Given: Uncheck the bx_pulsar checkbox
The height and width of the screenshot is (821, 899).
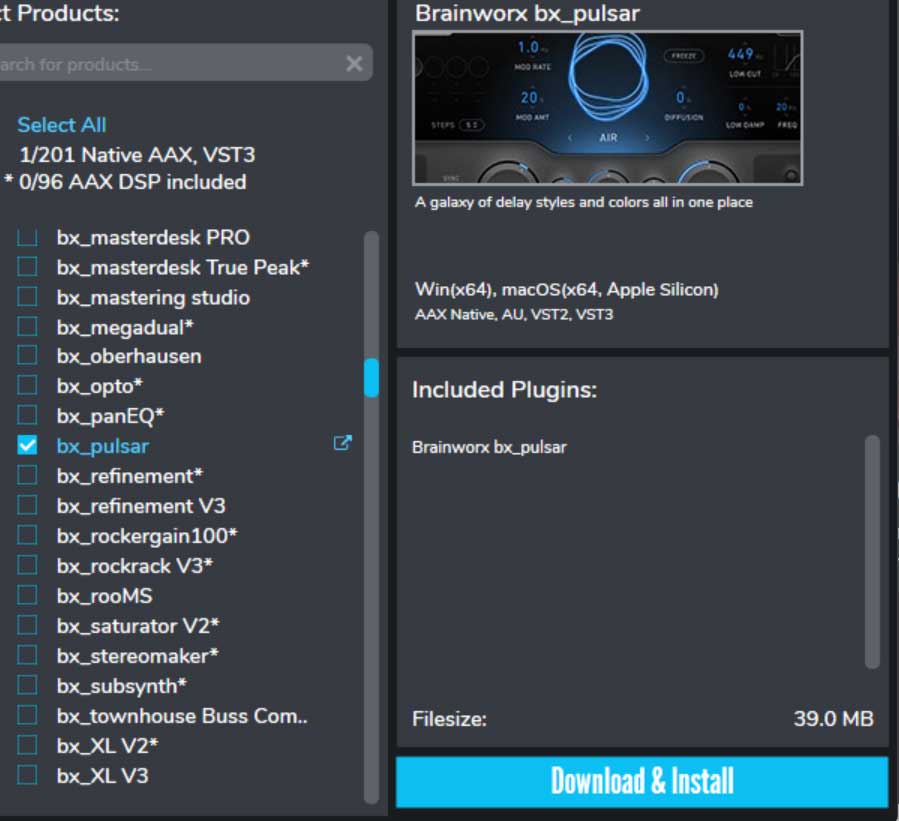Looking at the screenshot, I should tap(27, 445).
